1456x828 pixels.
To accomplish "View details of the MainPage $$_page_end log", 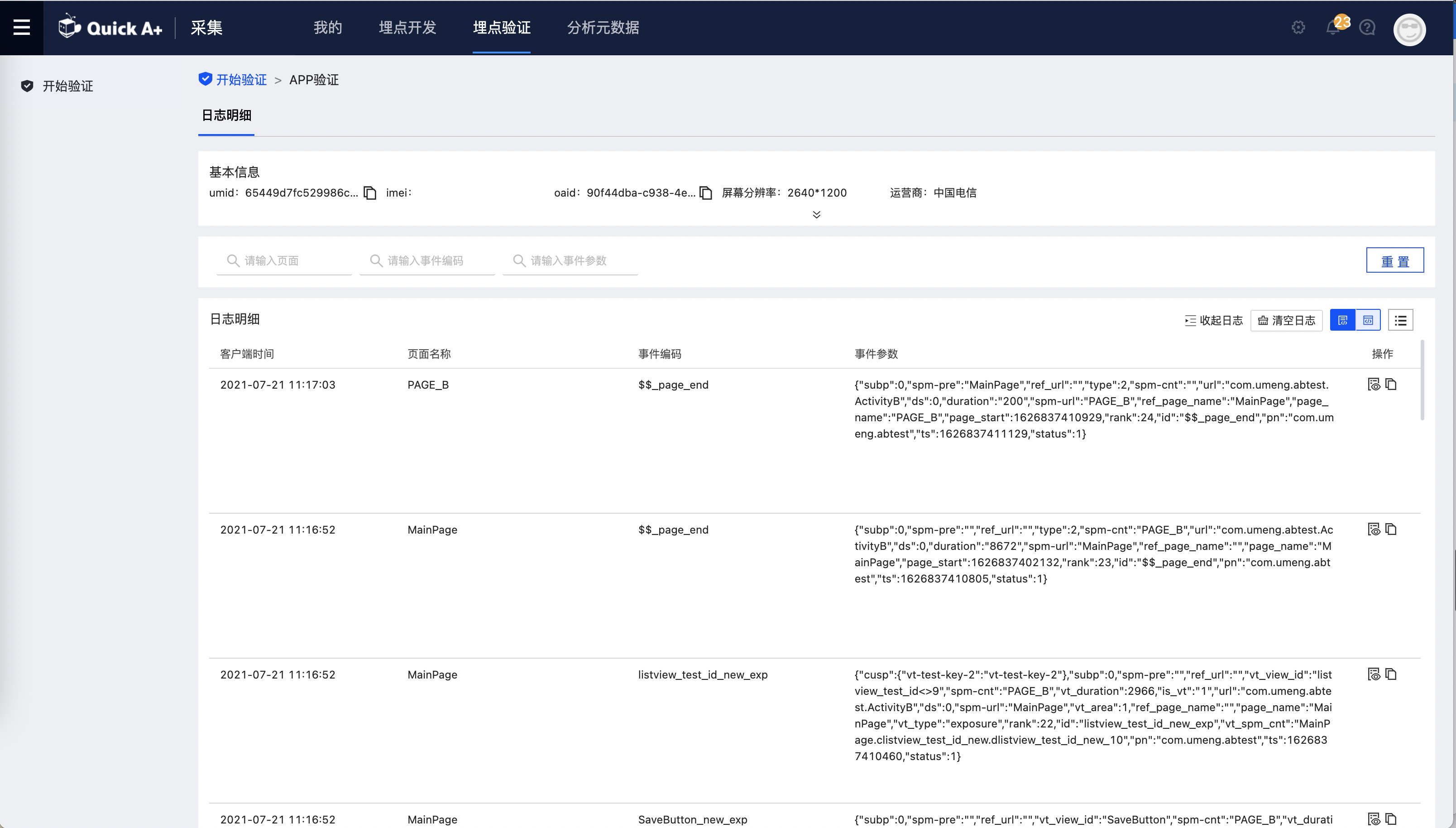I will pos(1374,530).
